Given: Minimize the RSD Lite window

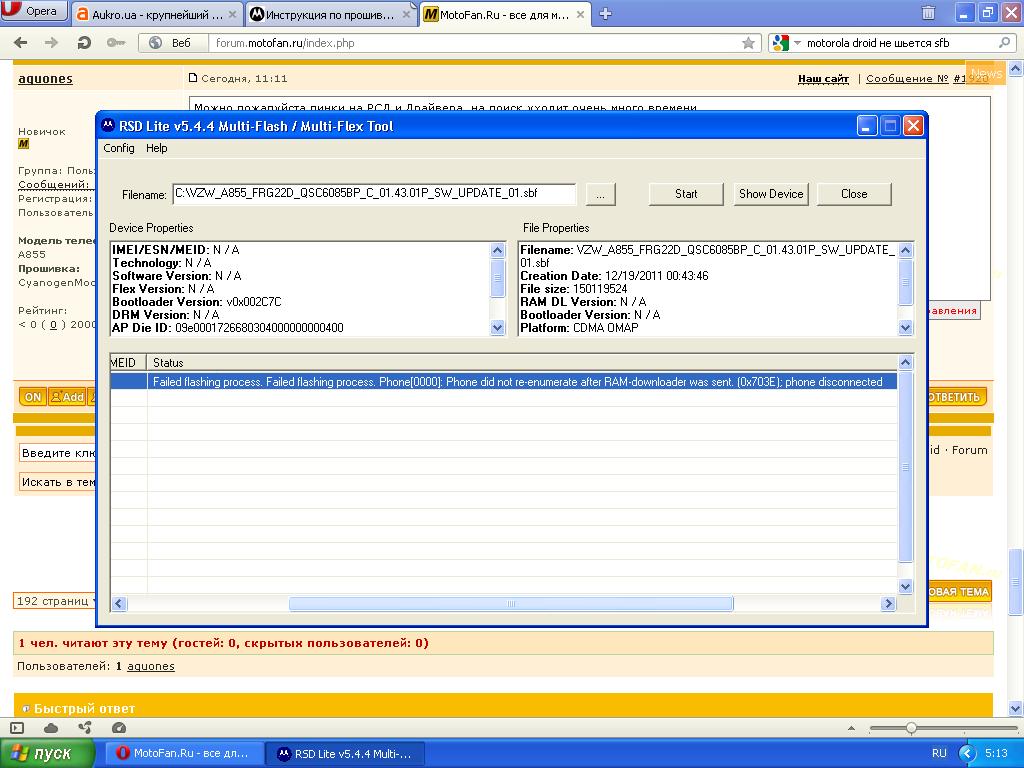Looking at the screenshot, I should coord(867,125).
